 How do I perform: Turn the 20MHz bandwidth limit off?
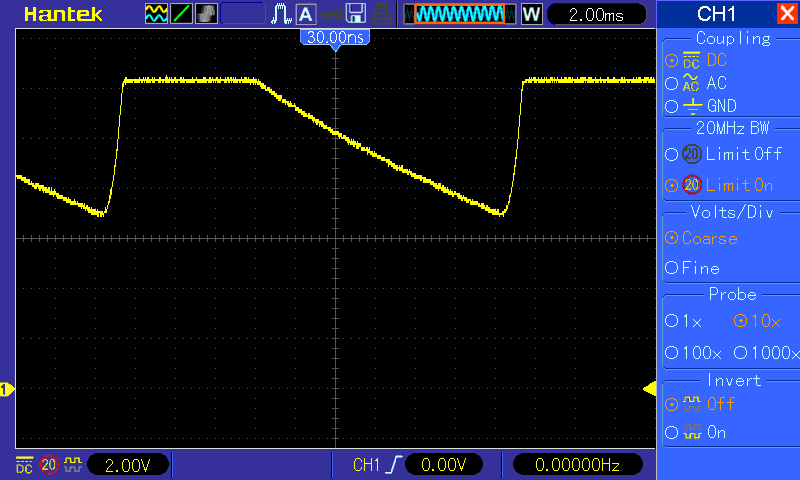(671, 154)
